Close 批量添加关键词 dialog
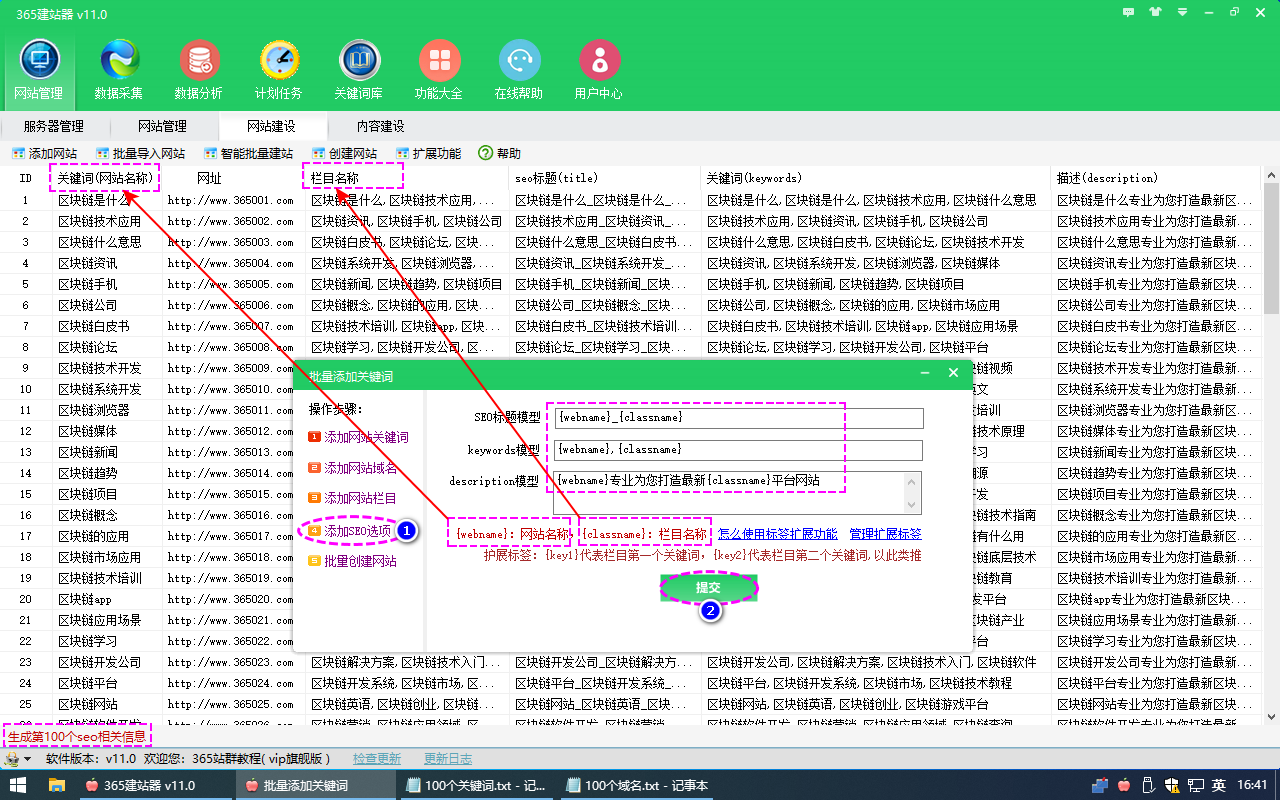 coord(953,373)
